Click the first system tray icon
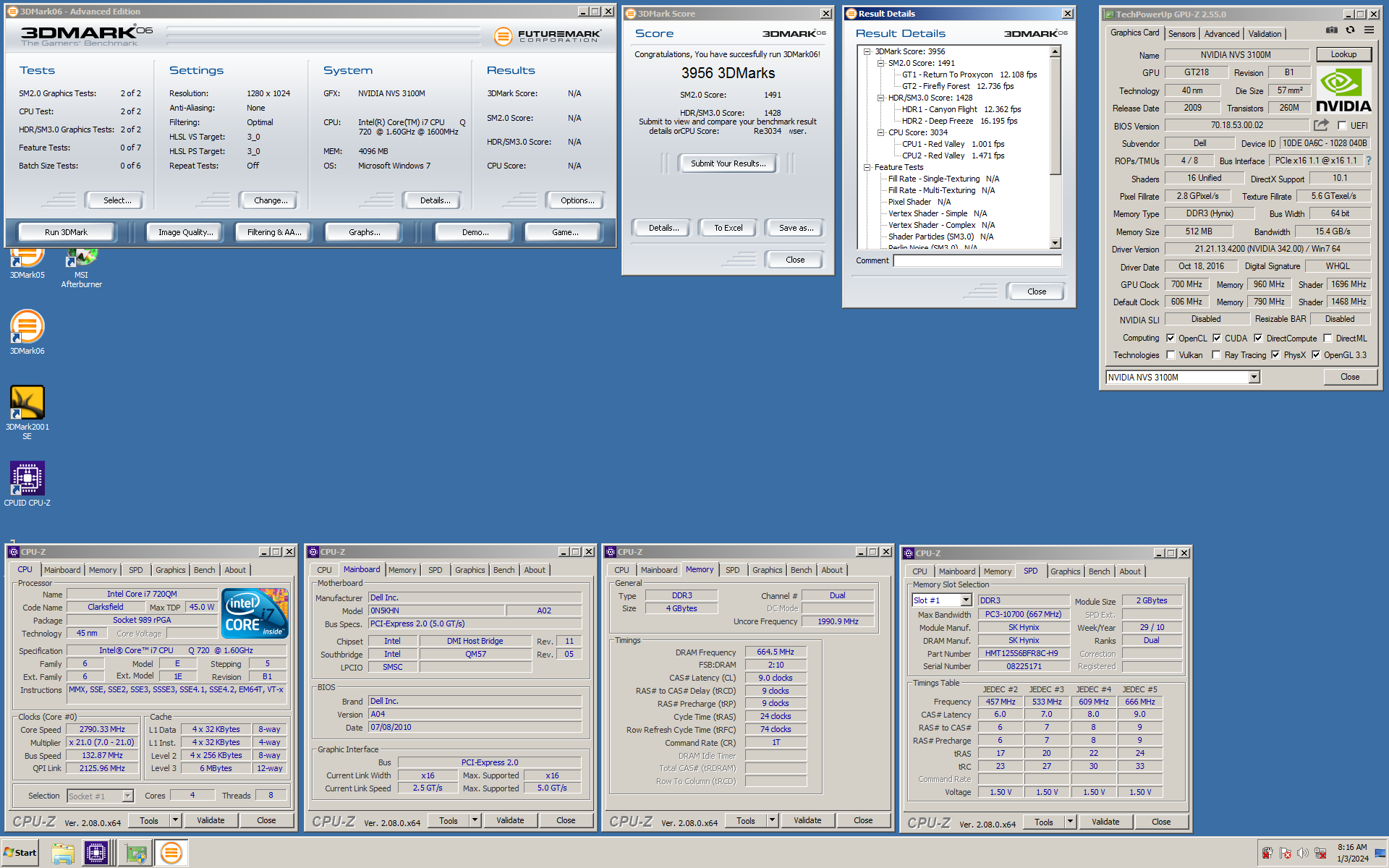 pos(1267,854)
